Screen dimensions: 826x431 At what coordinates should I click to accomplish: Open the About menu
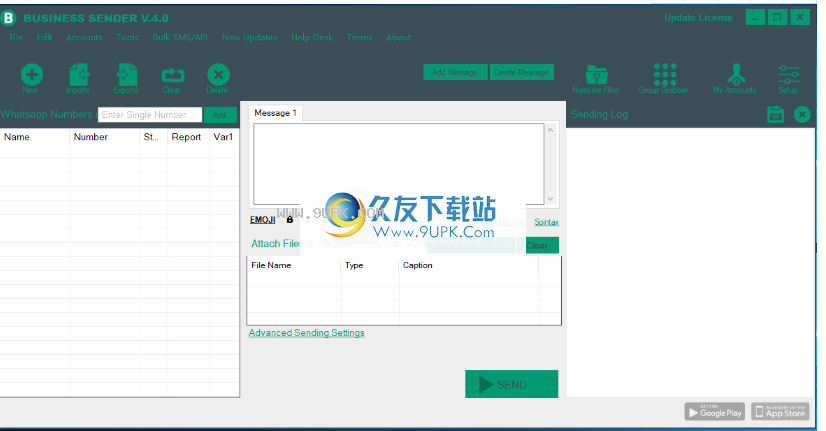[398, 37]
